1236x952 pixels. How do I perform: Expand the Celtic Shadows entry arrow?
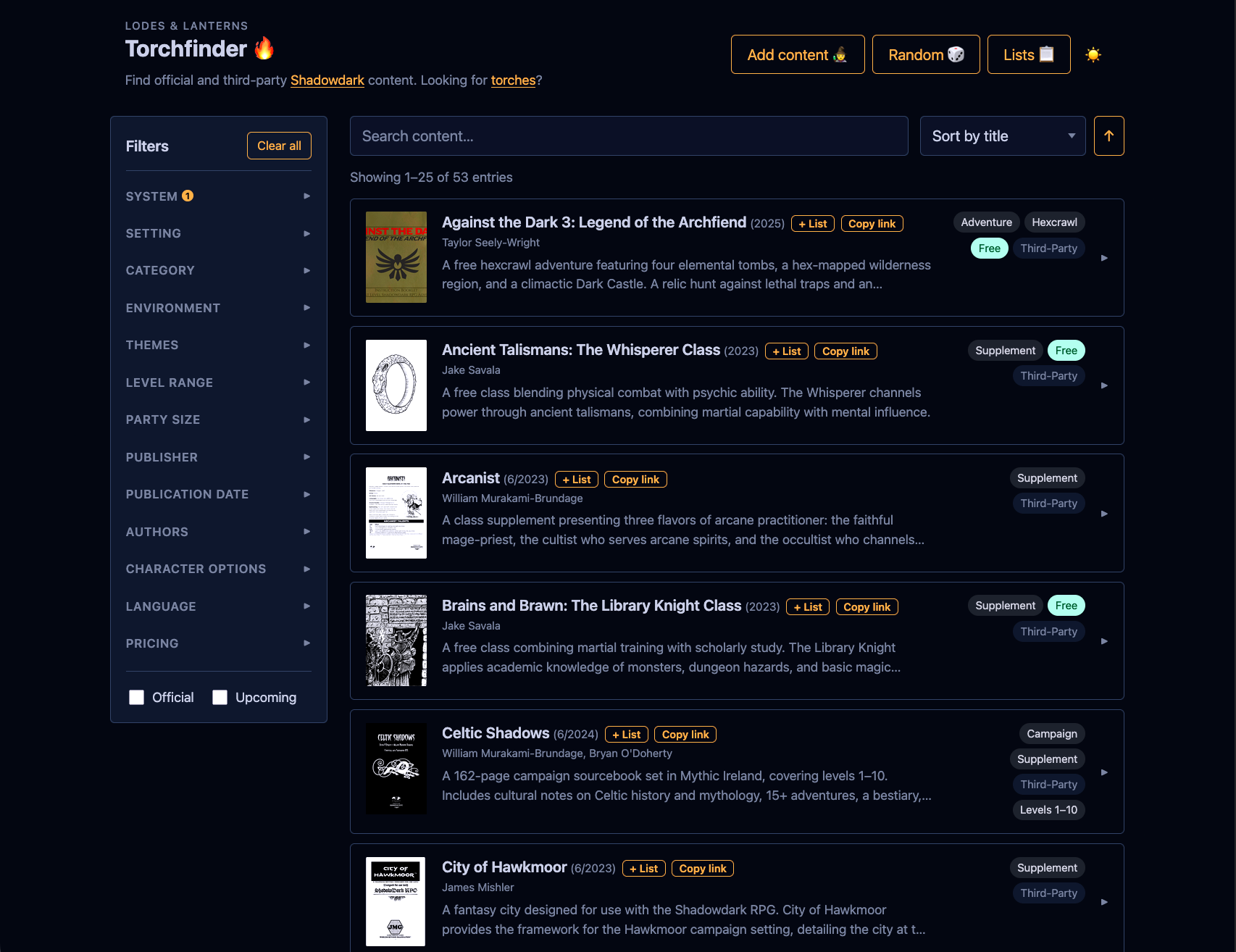coord(1104,772)
